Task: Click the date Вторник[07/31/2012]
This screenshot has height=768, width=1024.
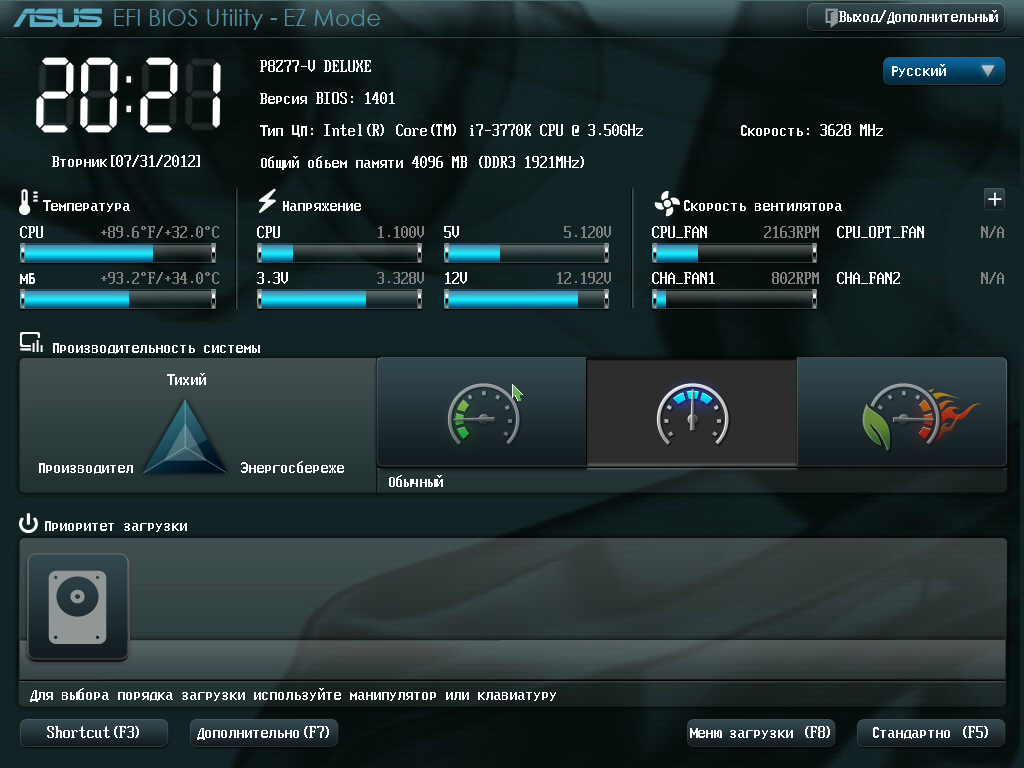Action: 126,161
